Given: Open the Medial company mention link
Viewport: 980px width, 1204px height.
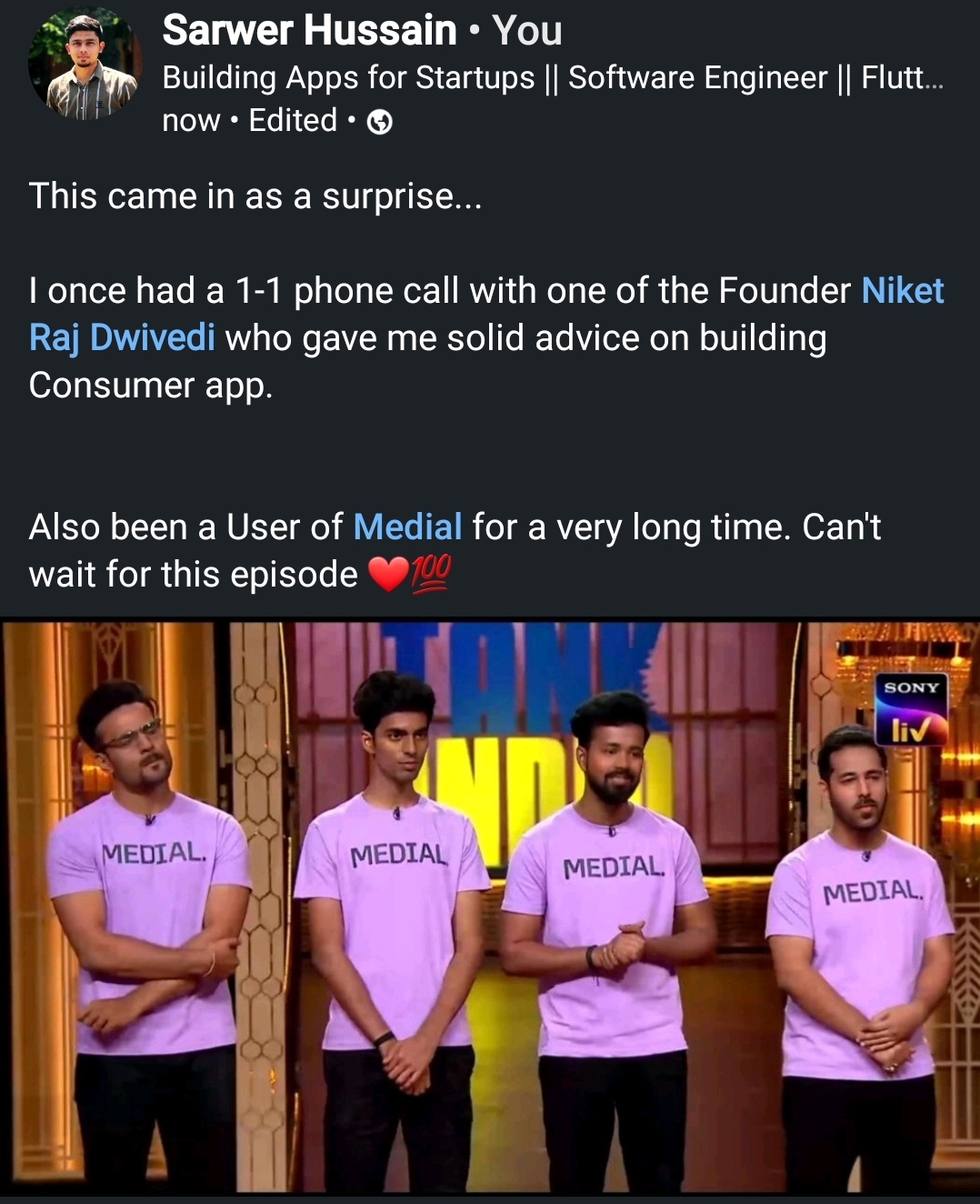Looking at the screenshot, I should click(x=407, y=527).
